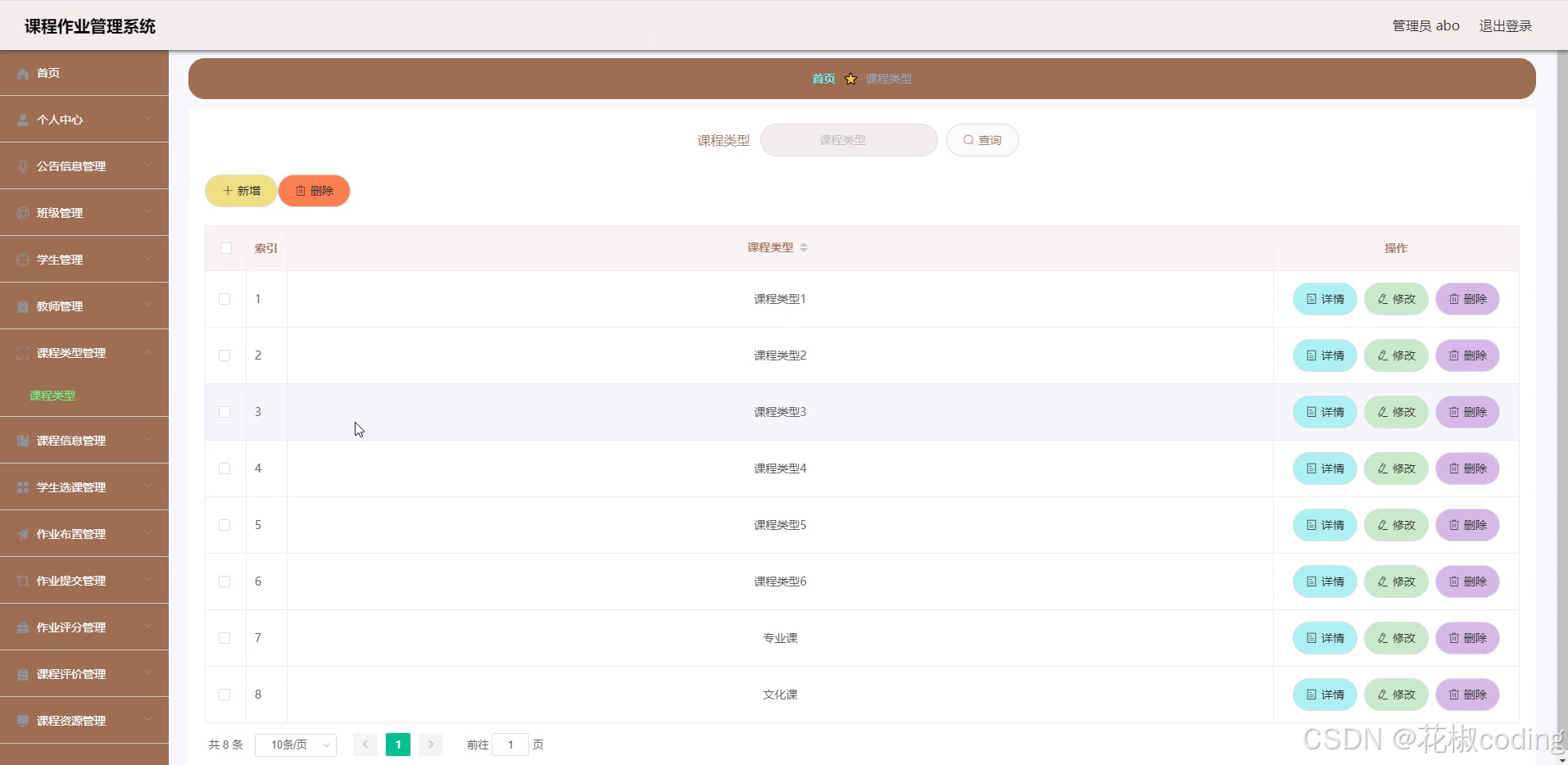Click the briefcase icon beside 作业评分管理

point(23,627)
